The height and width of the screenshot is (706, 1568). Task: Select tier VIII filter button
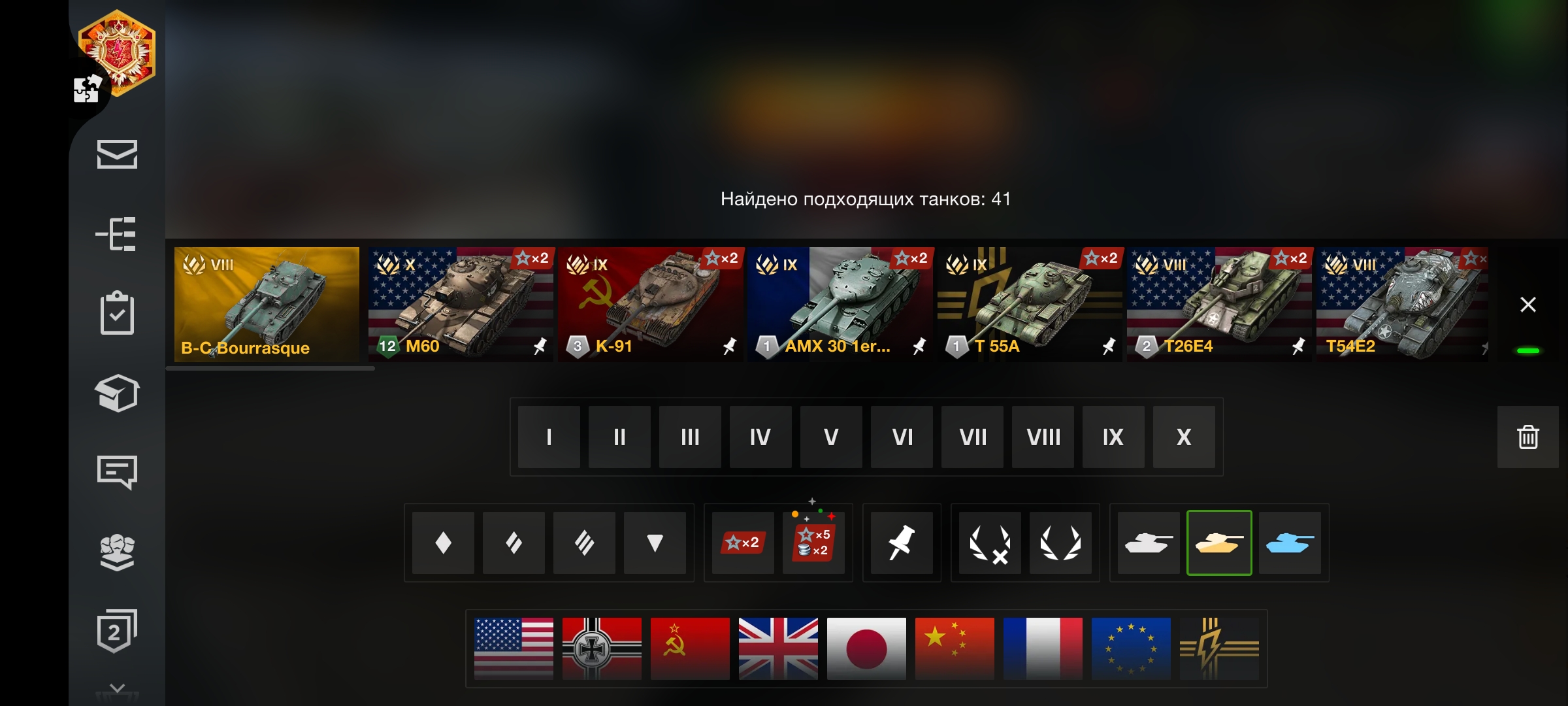(x=1043, y=437)
